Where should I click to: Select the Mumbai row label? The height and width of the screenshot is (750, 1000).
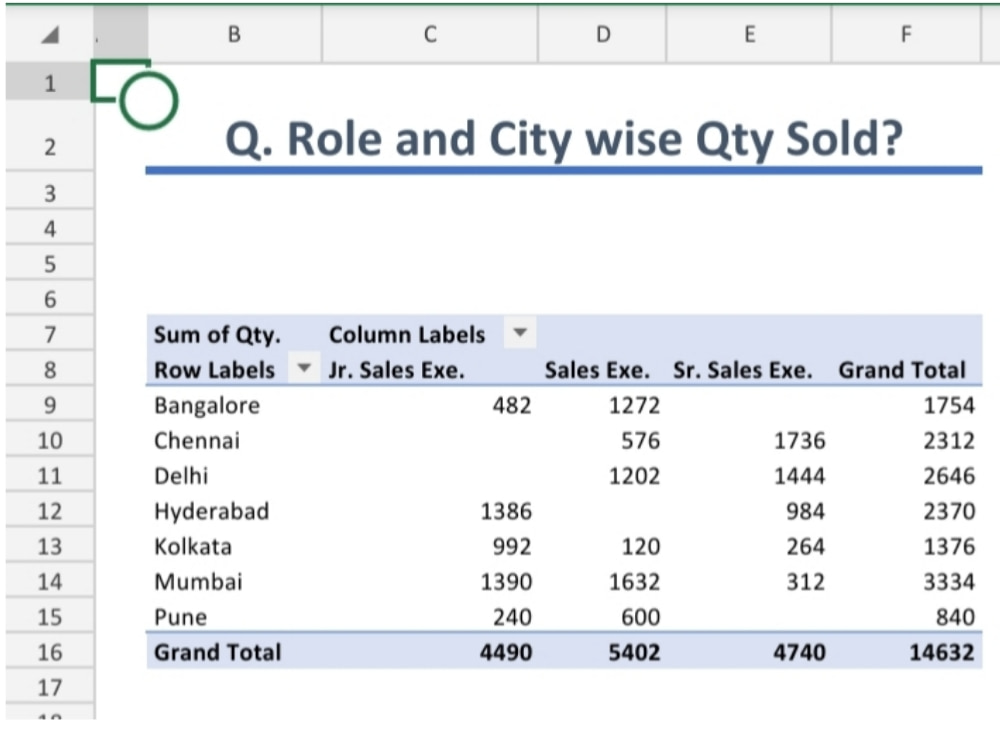click(x=198, y=582)
